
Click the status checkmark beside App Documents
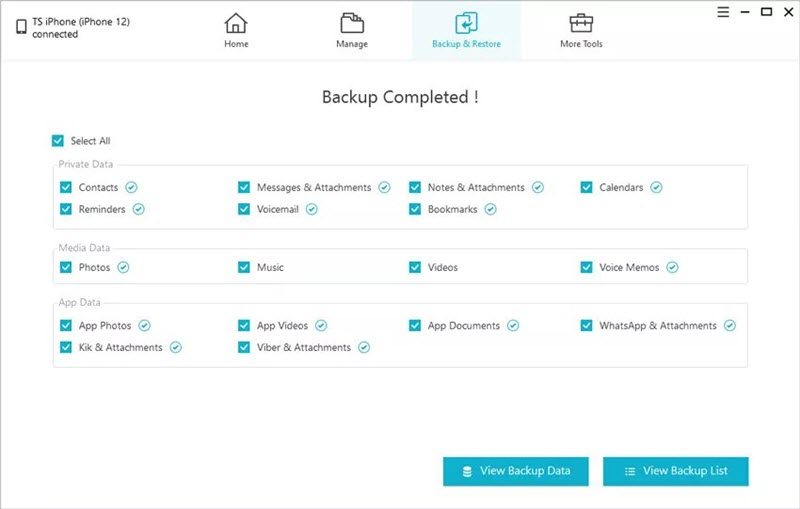pos(513,326)
